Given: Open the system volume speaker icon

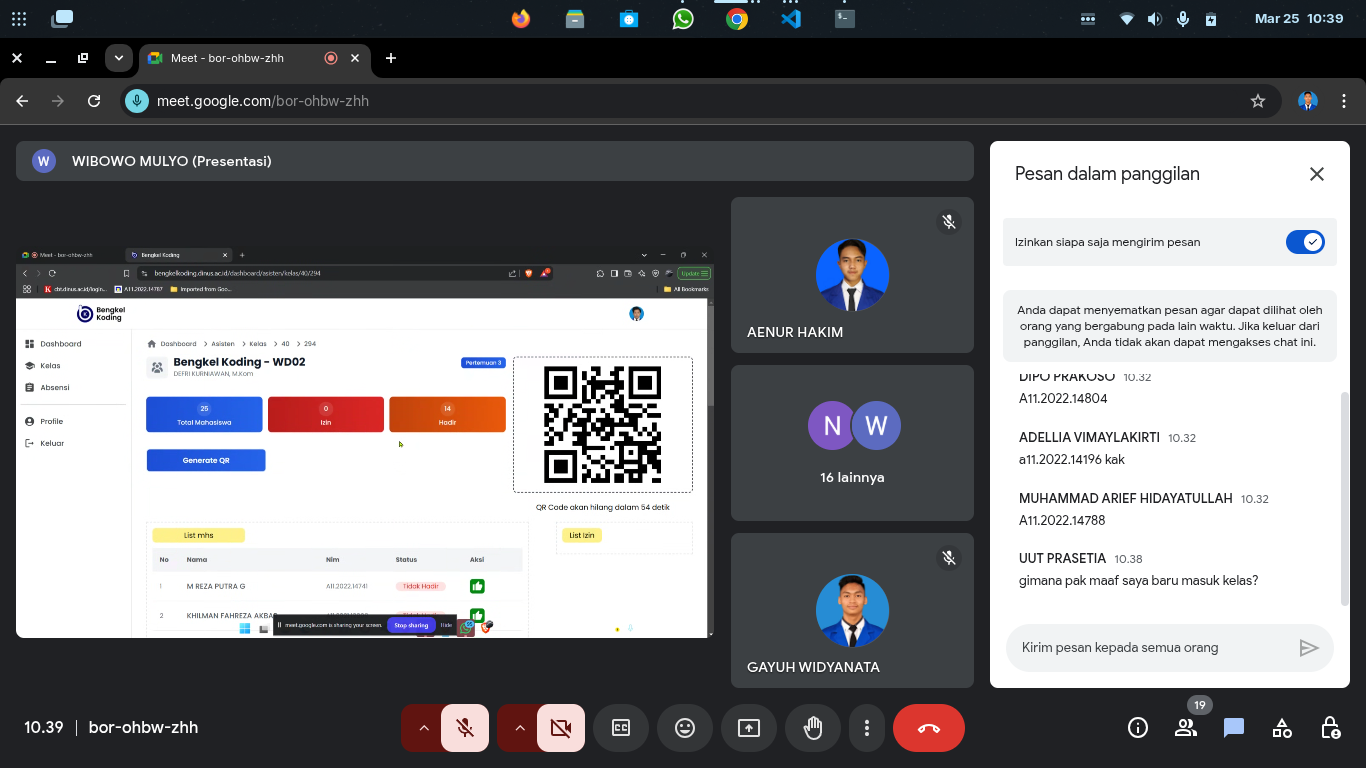Looking at the screenshot, I should pyautogui.click(x=1155, y=19).
